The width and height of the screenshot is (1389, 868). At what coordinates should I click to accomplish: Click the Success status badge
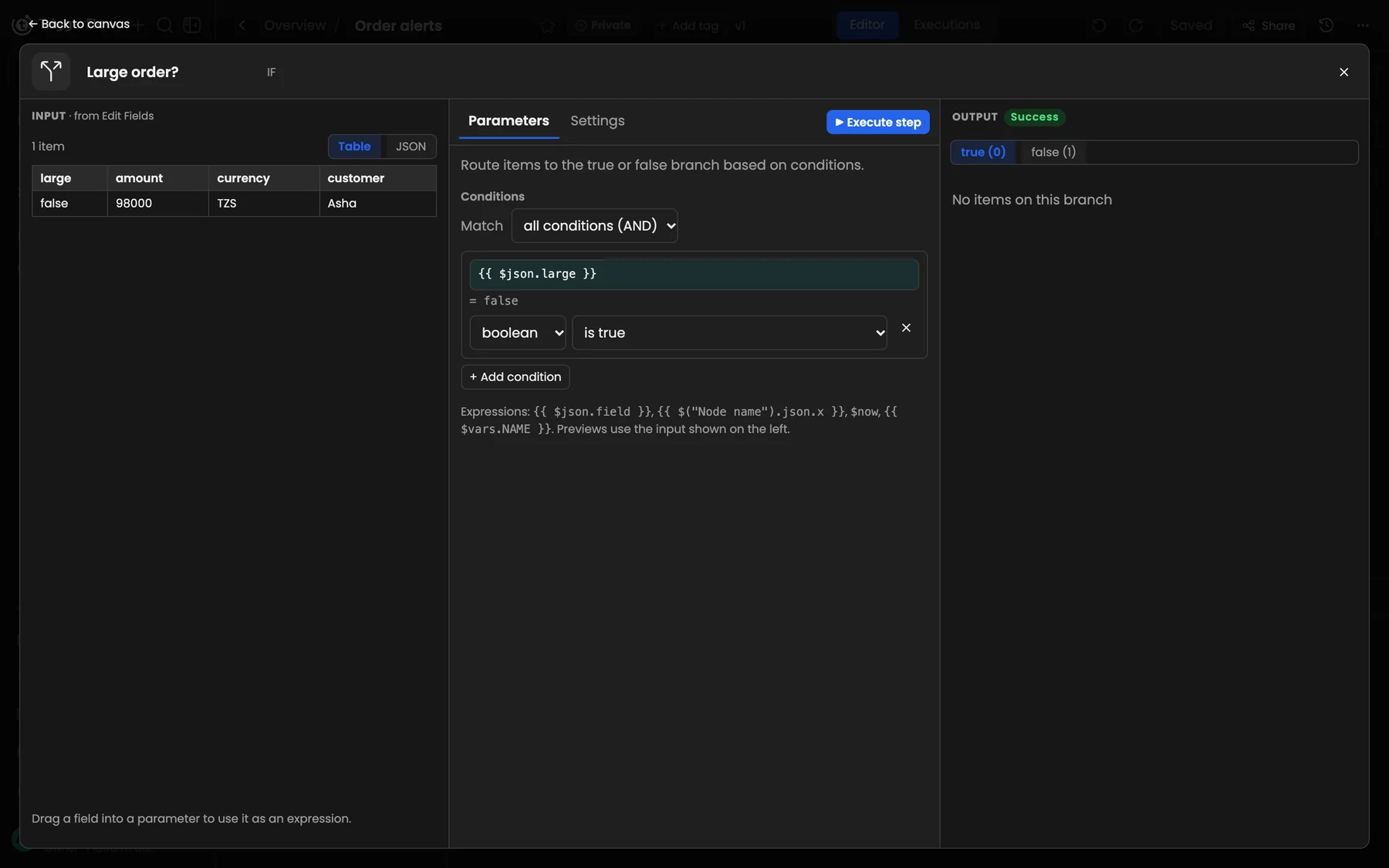click(x=1035, y=117)
